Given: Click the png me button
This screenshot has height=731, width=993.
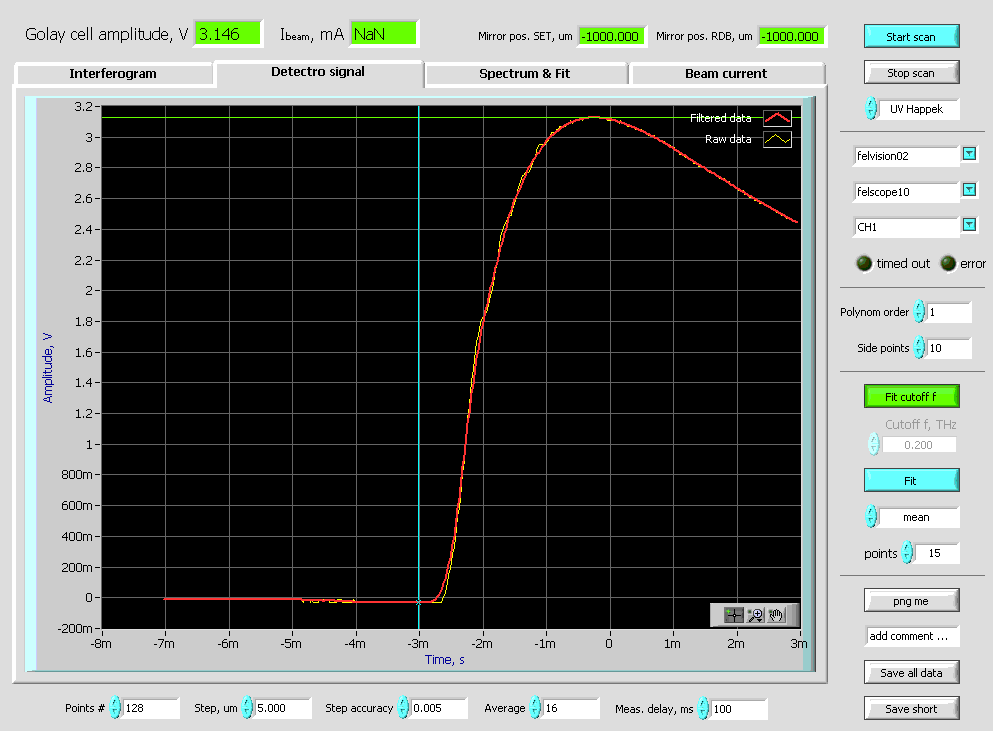Looking at the screenshot, I should [x=911, y=601].
